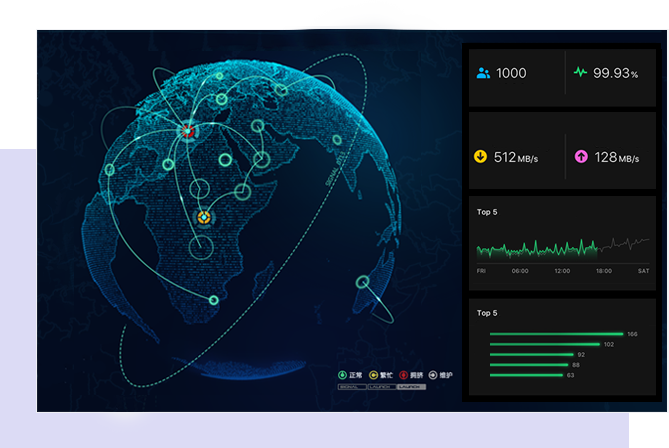Select the orange busy node on globe

pyautogui.click(x=204, y=217)
